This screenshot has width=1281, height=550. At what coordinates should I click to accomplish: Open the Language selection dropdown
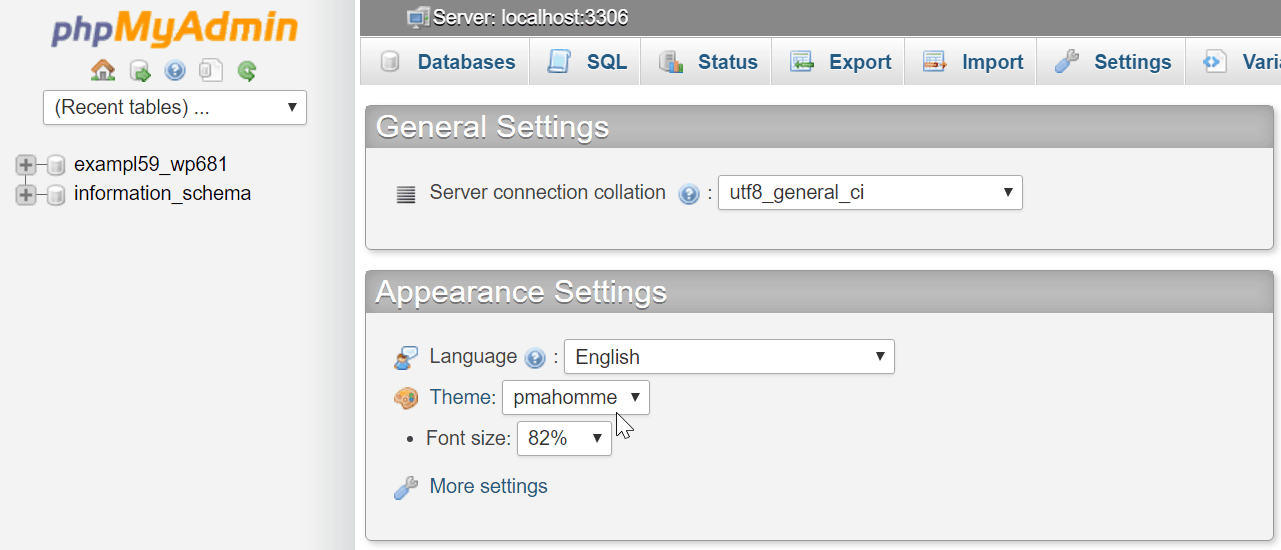(729, 357)
